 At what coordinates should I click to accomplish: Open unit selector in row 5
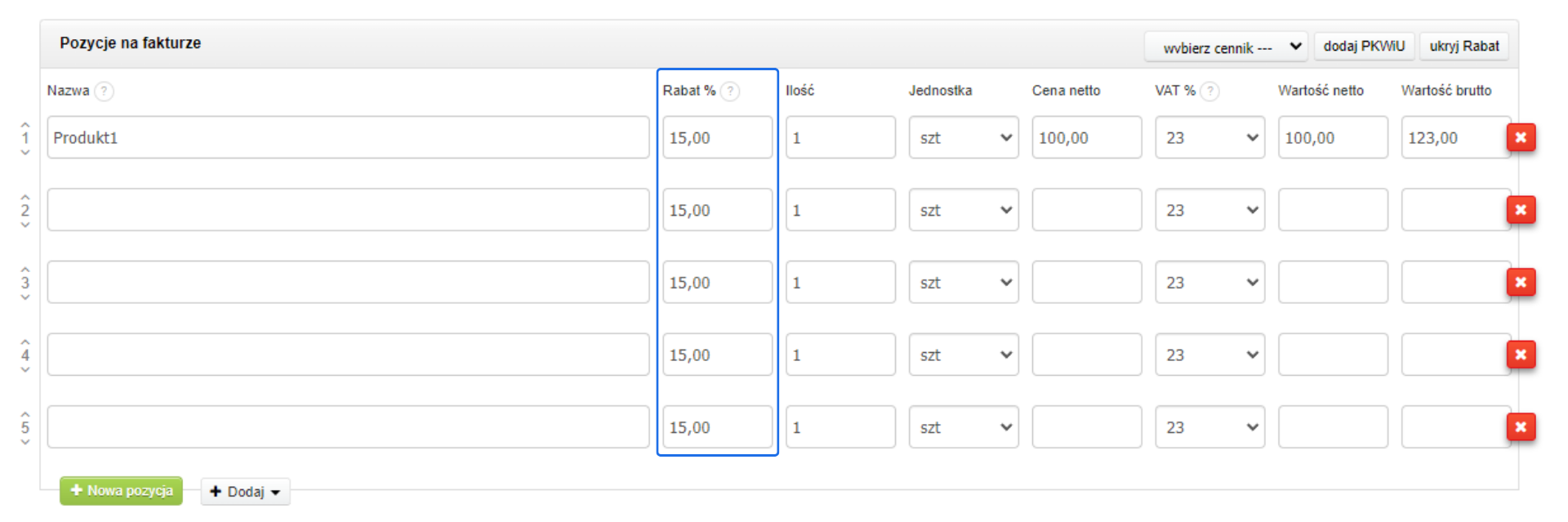(963, 427)
